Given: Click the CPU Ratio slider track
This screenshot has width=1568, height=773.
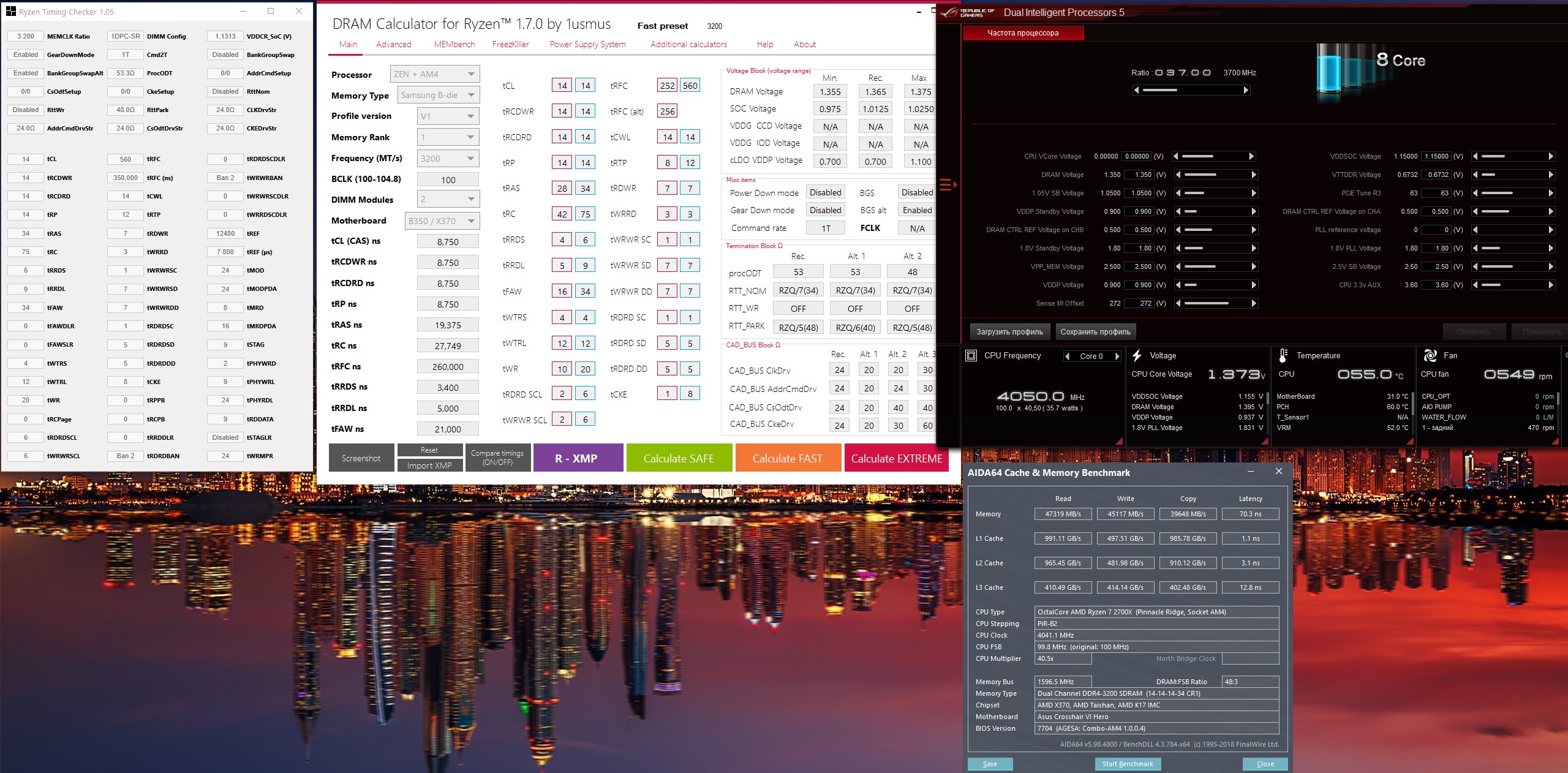Looking at the screenshot, I should coord(1191,91).
